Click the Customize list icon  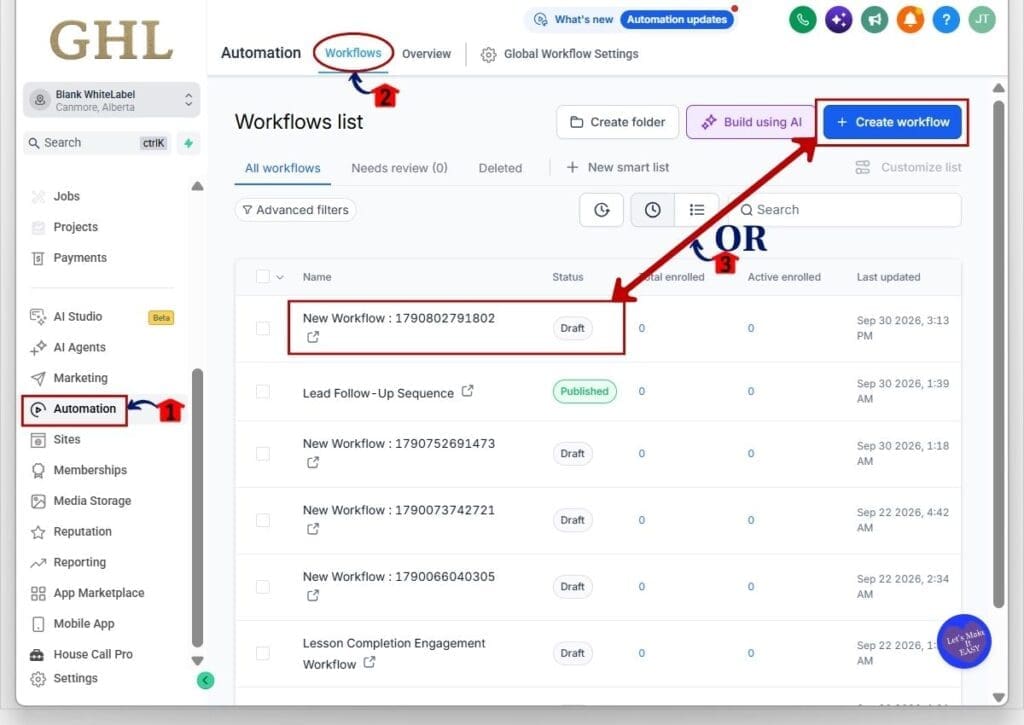[x=863, y=168]
